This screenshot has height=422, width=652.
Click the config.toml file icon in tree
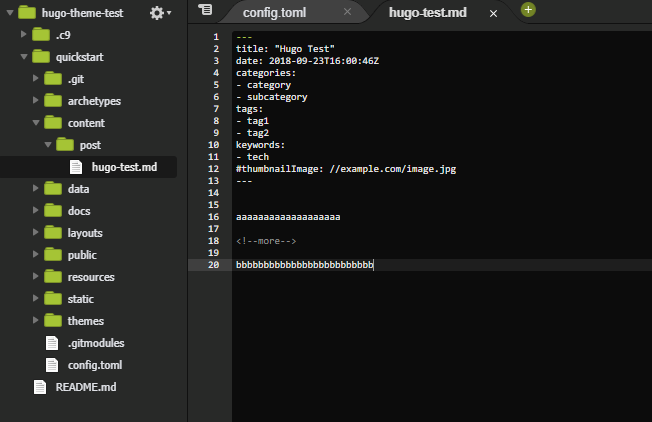(x=52, y=365)
